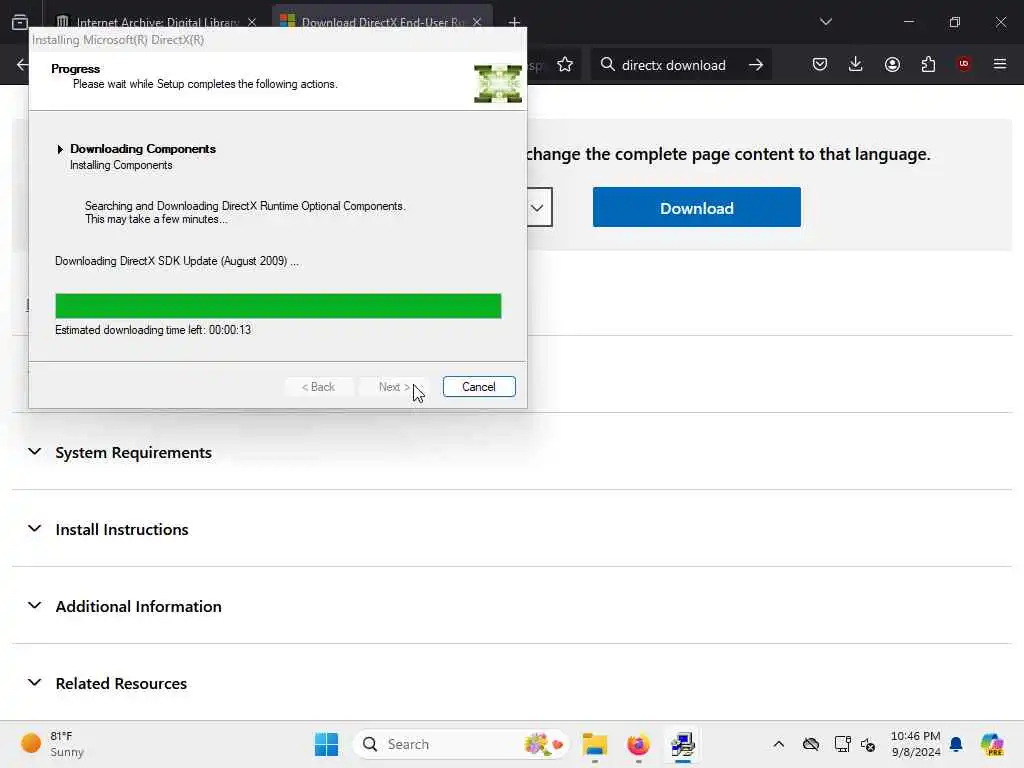1024x768 pixels.
Task: Click the search magnifier in search bar
Action: 607,65
